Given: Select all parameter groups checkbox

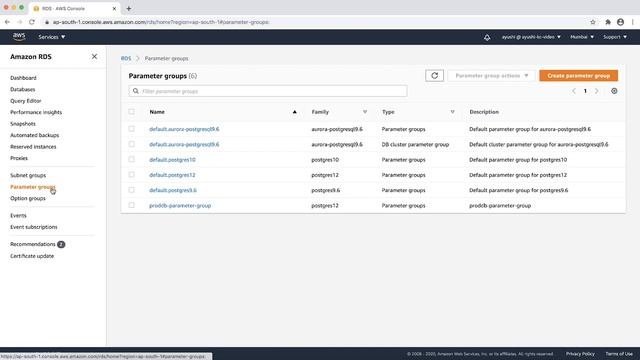Looking at the screenshot, I should (131, 111).
